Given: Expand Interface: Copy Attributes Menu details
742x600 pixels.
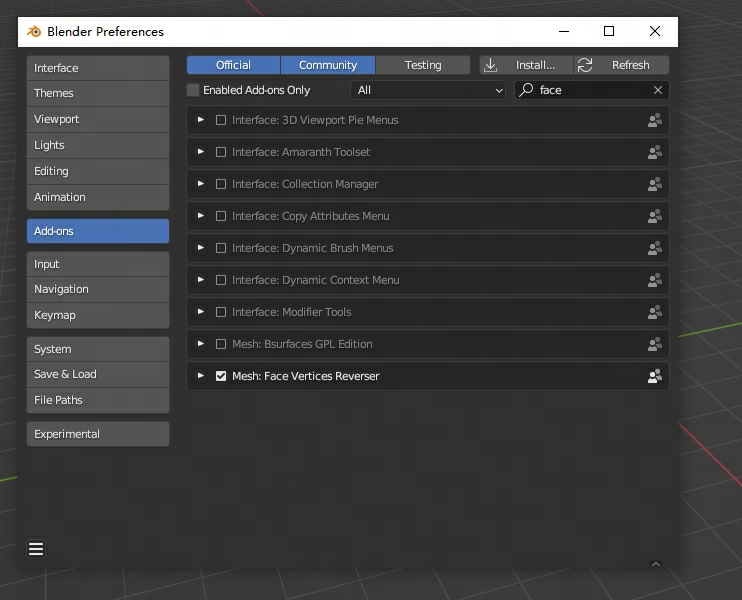Looking at the screenshot, I should 201,216.
